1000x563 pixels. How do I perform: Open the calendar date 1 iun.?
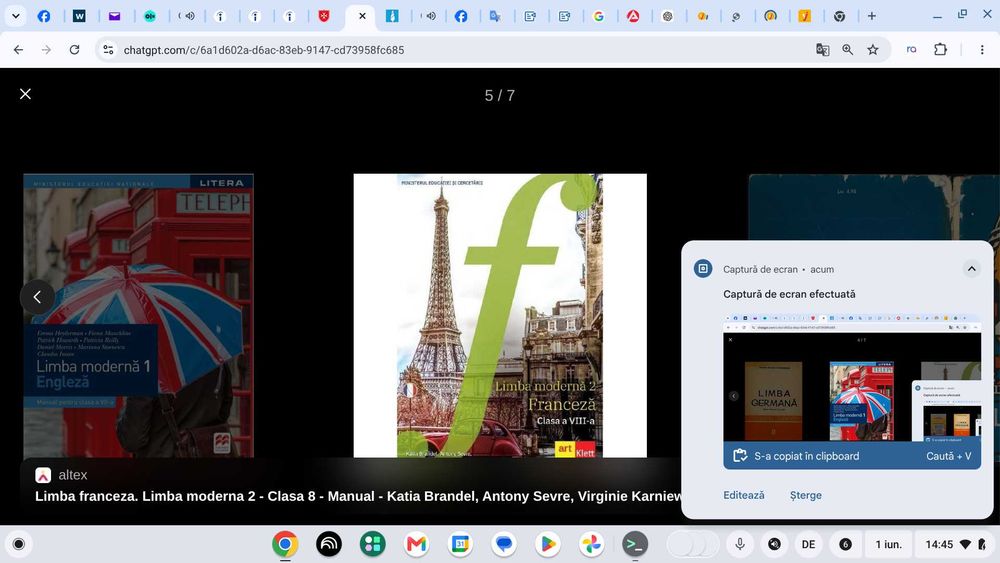(x=888, y=544)
